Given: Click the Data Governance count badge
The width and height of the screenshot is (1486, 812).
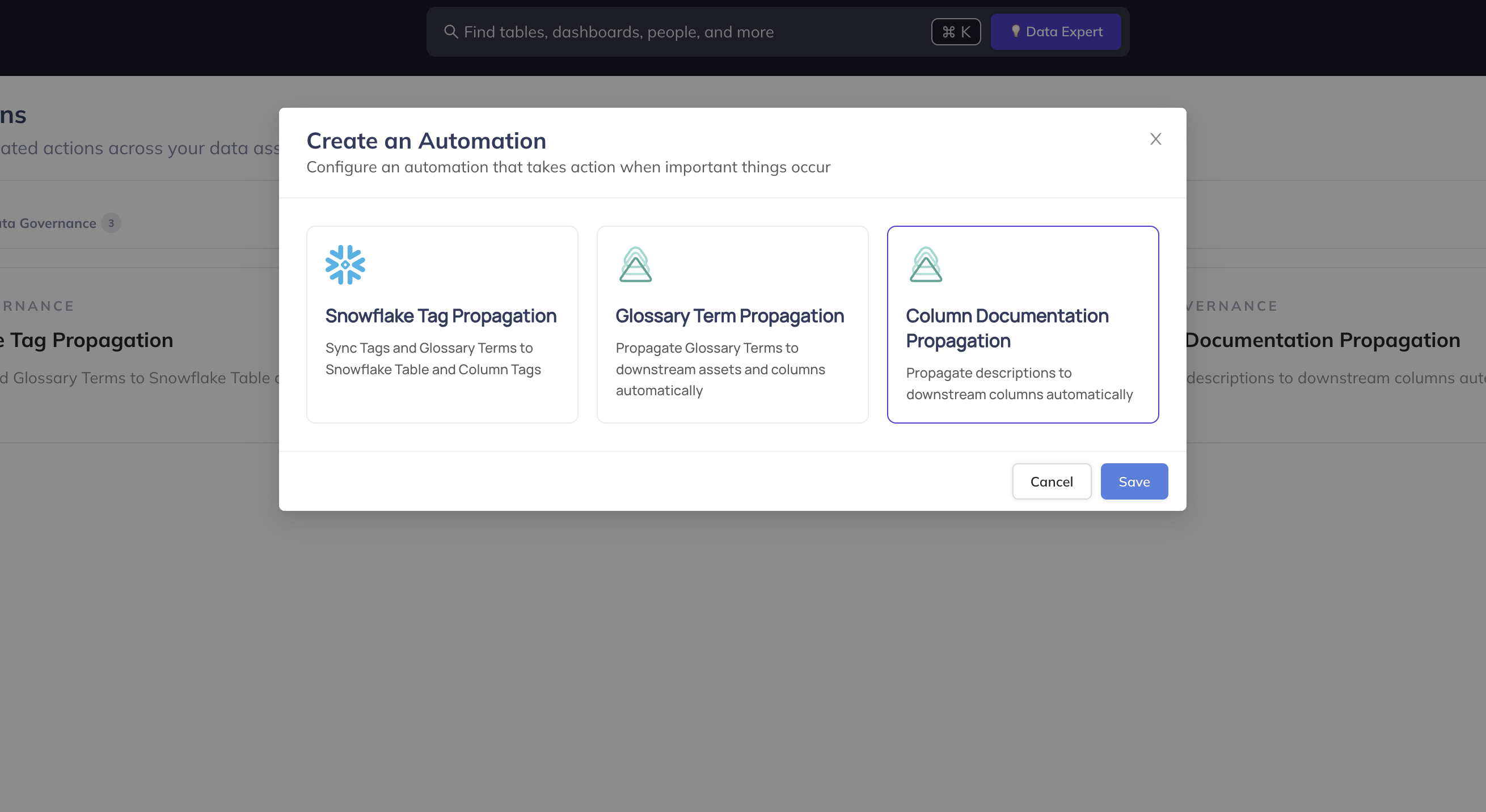Looking at the screenshot, I should pos(111,223).
